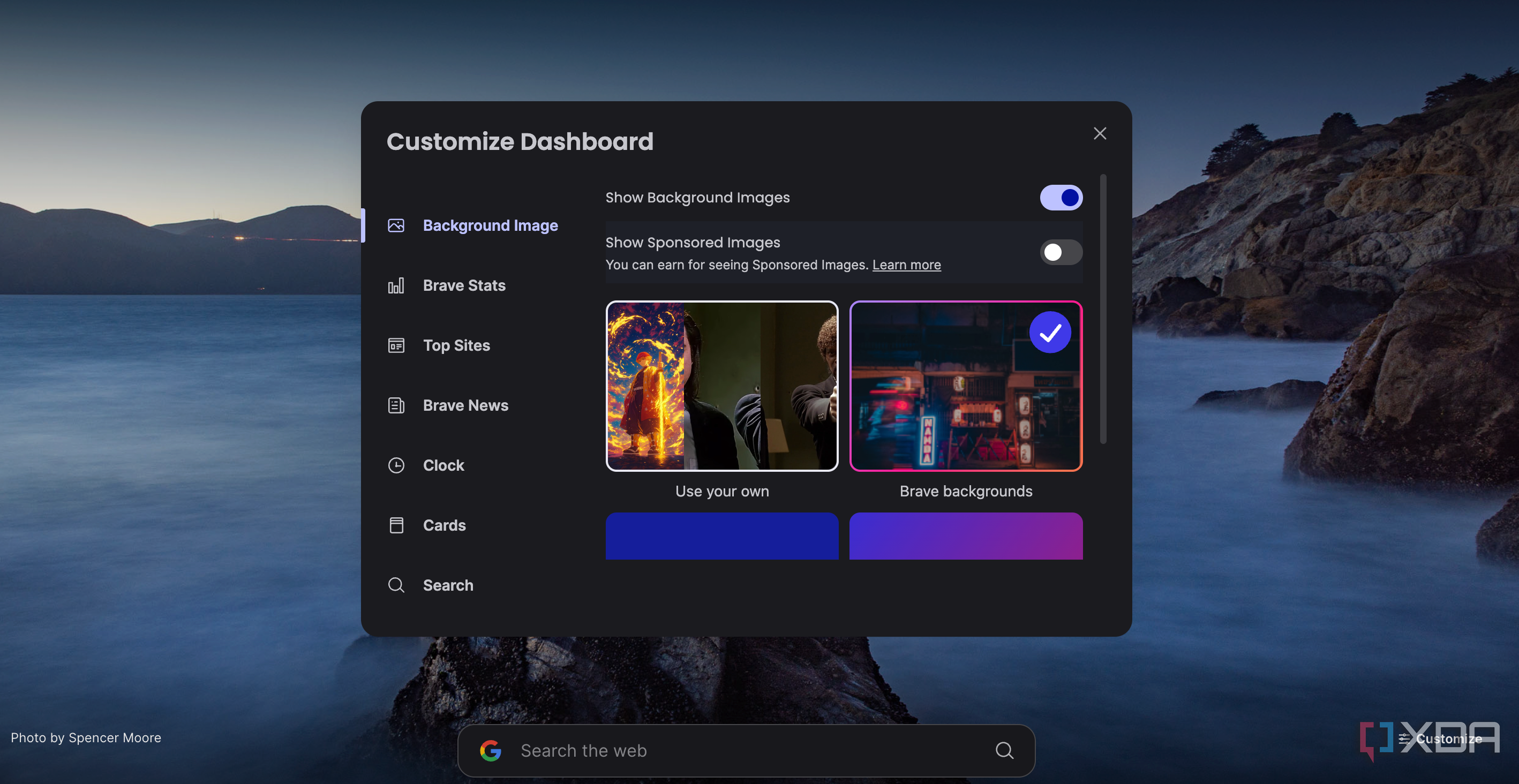Select the solid blue color swatch
This screenshot has width=1519, height=784.
(x=722, y=537)
